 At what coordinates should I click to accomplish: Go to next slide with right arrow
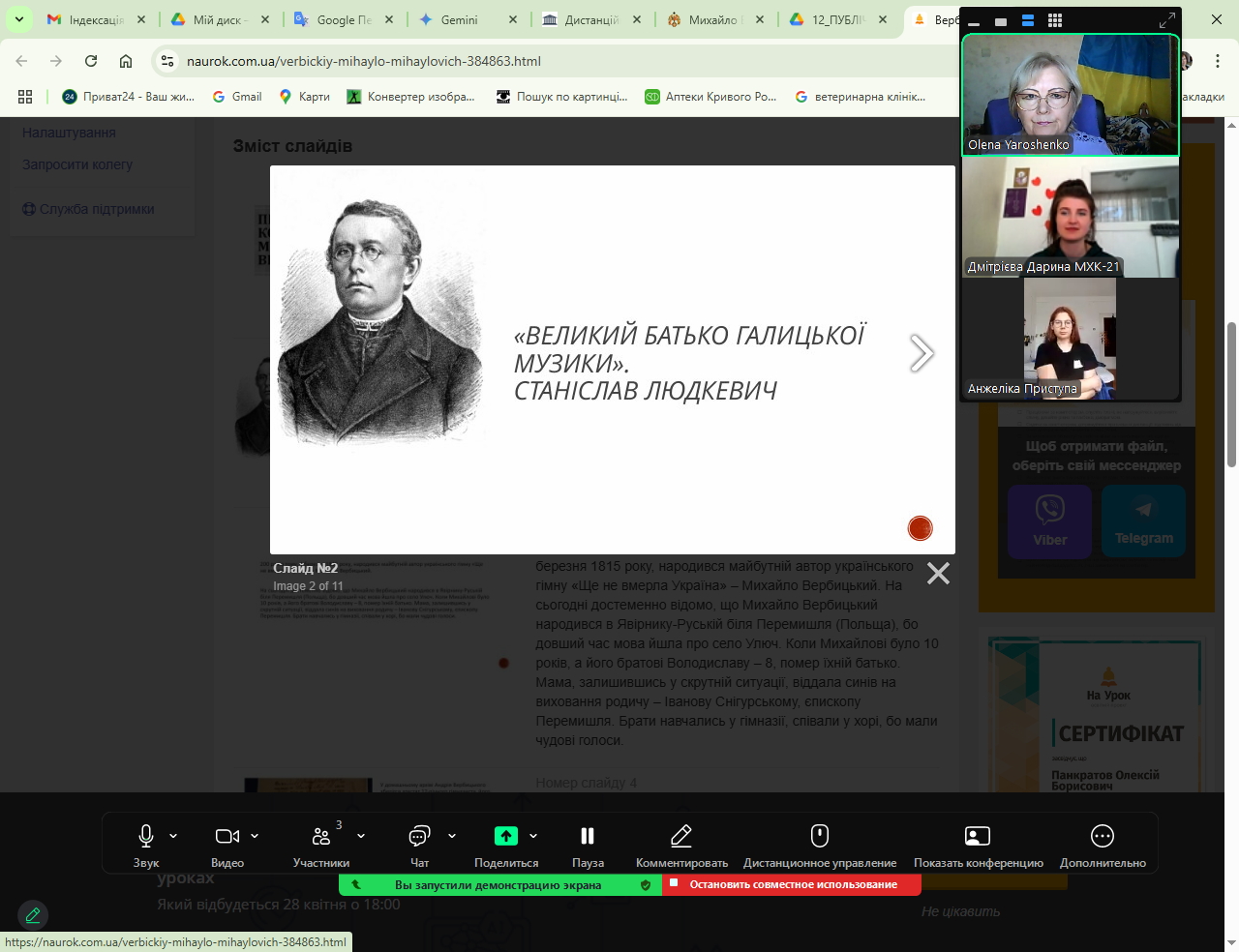[922, 353]
